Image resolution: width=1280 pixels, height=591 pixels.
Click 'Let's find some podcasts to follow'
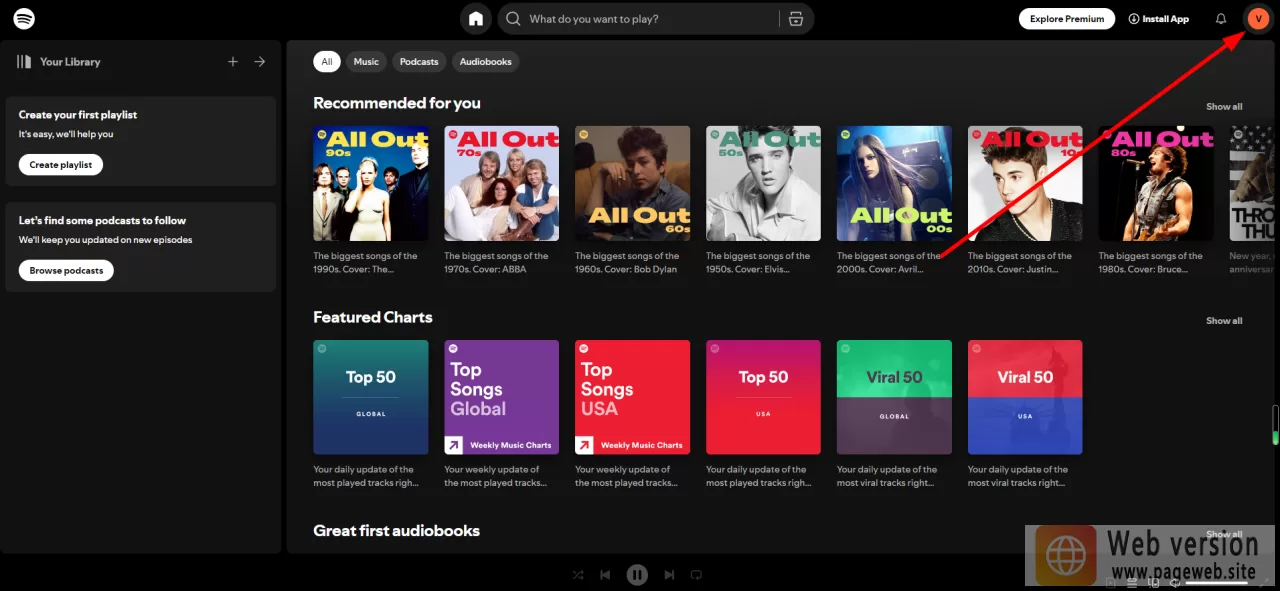click(102, 221)
